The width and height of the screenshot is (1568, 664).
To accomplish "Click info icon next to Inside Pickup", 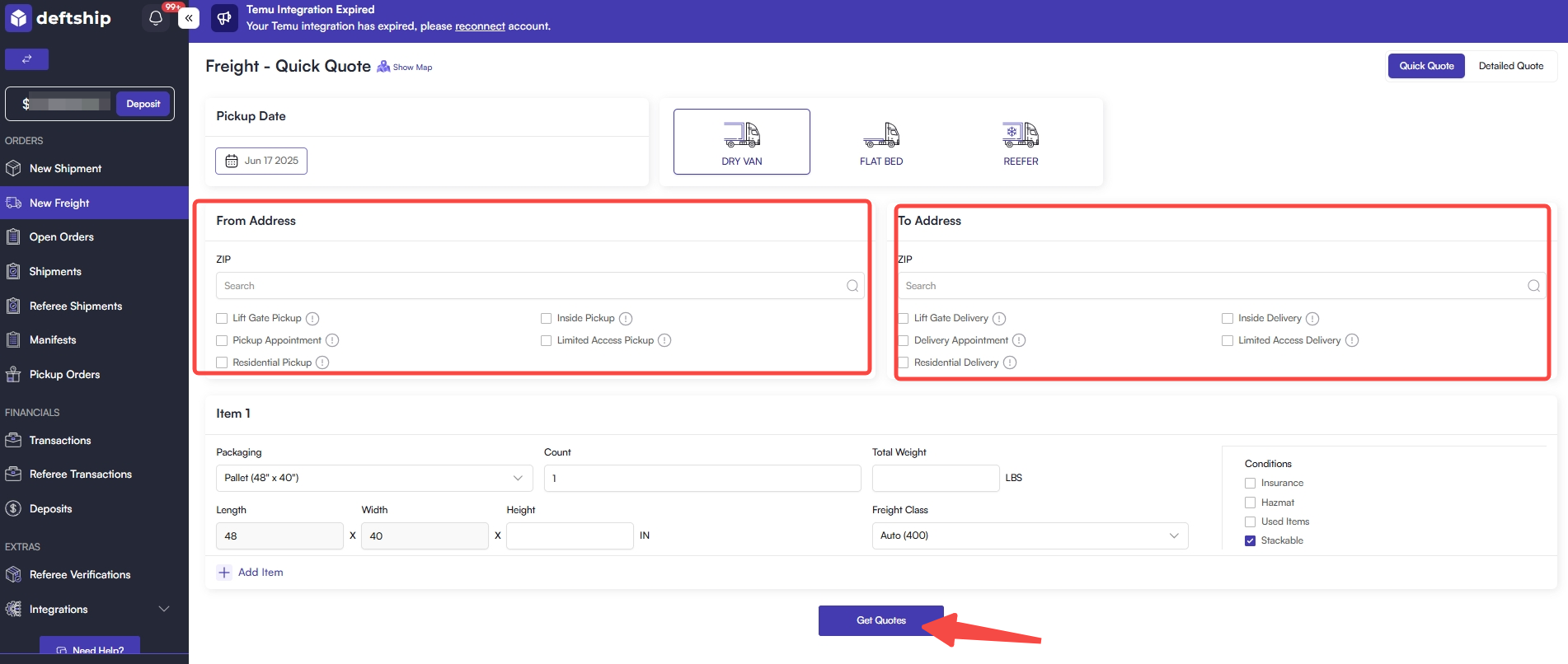I will pos(626,319).
